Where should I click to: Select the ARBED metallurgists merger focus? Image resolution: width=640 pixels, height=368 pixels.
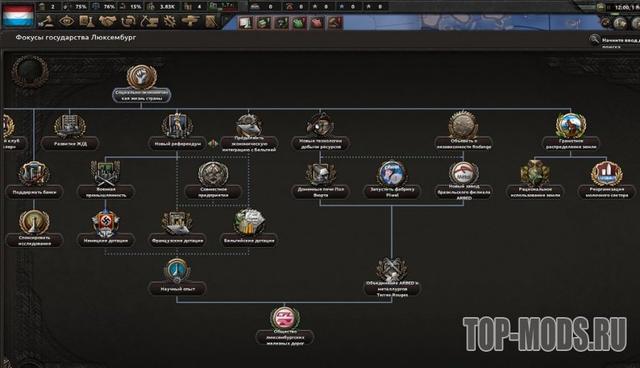392,277
